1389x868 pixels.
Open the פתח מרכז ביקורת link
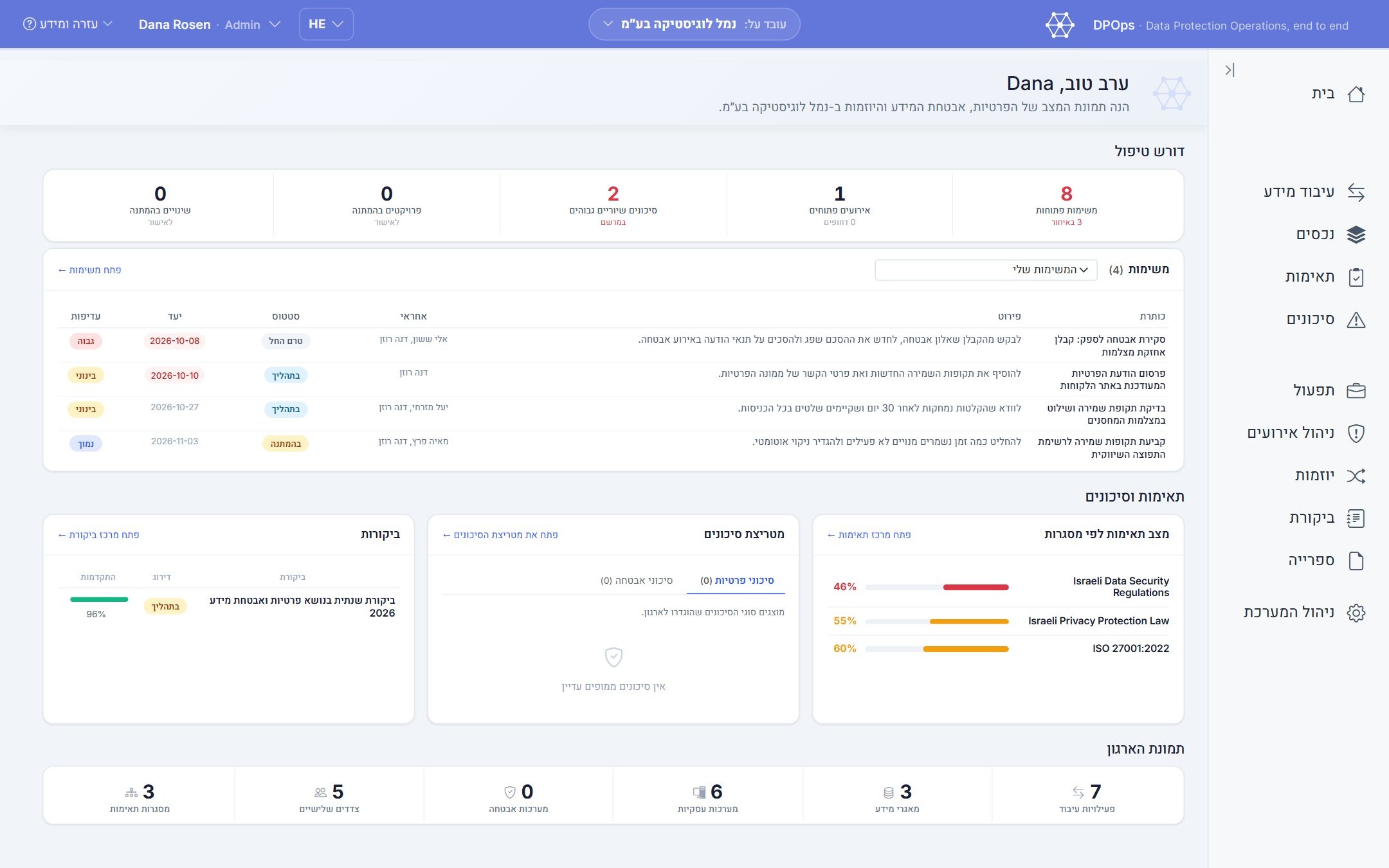[x=98, y=535]
